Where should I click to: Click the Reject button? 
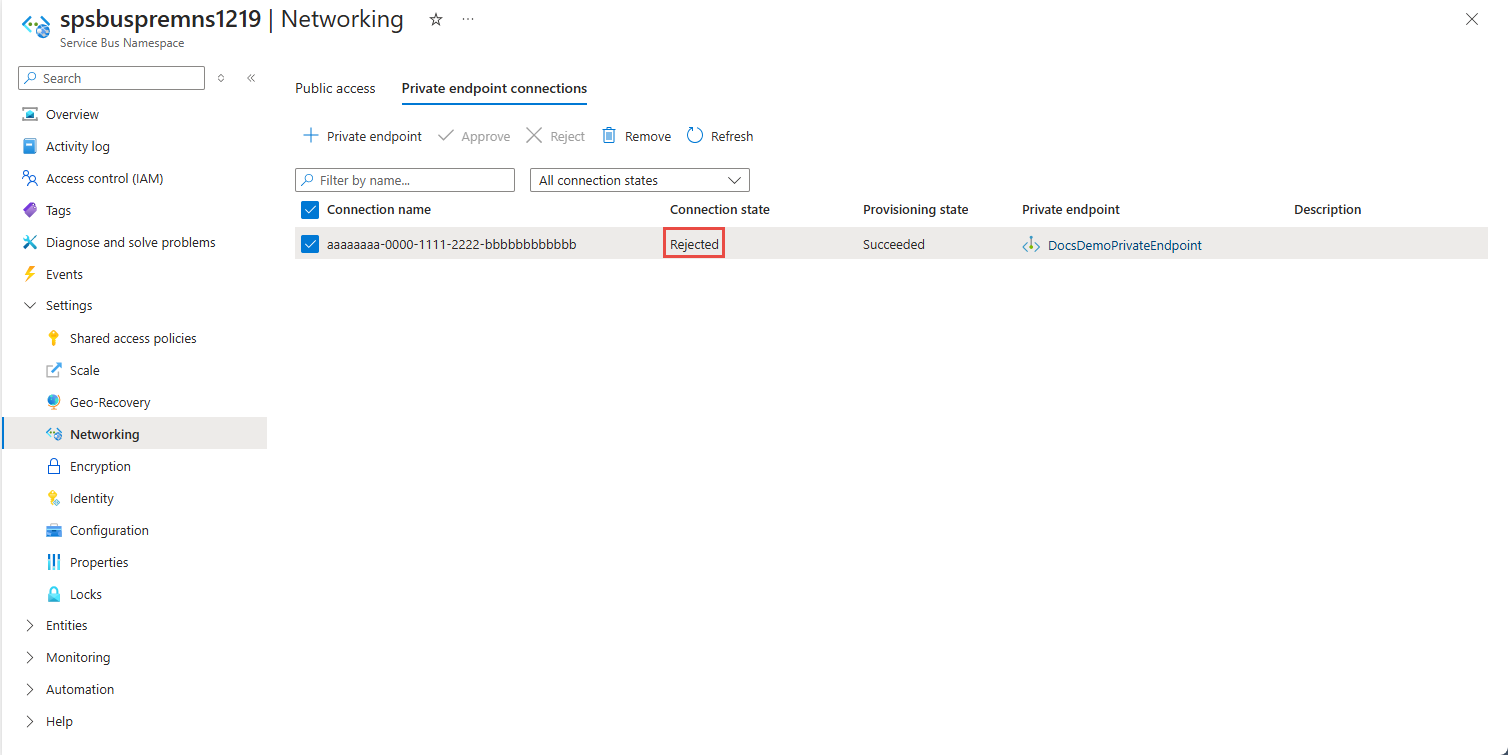555,136
